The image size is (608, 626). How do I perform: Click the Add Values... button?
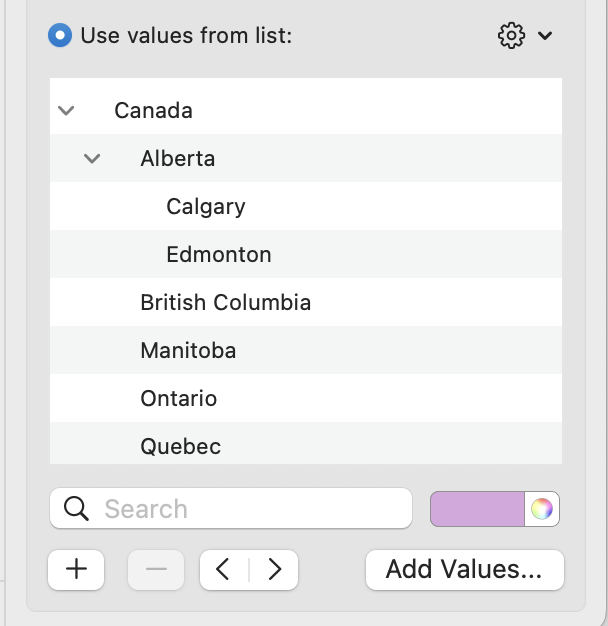[464, 569]
